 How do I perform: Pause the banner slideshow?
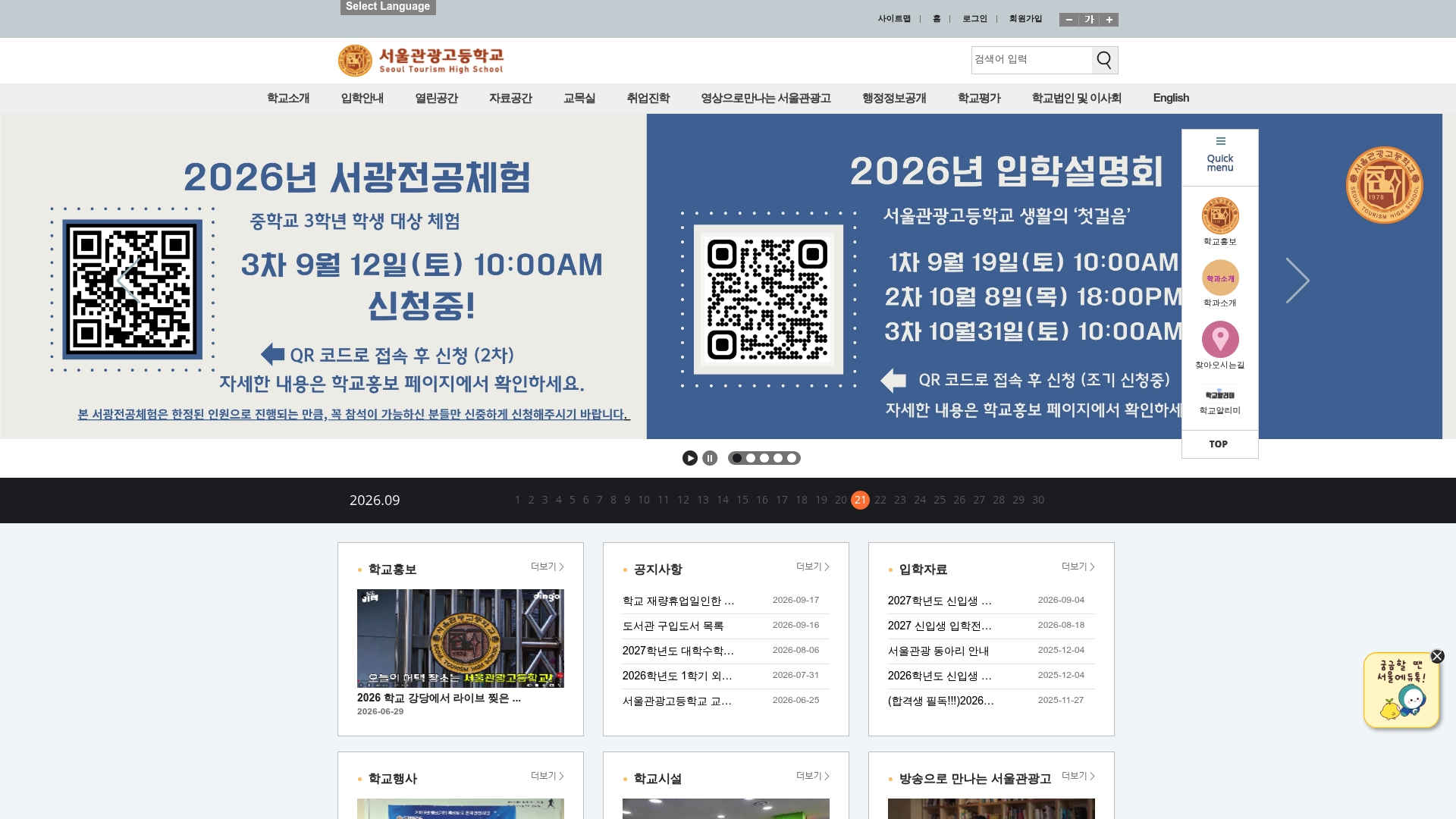point(710,458)
